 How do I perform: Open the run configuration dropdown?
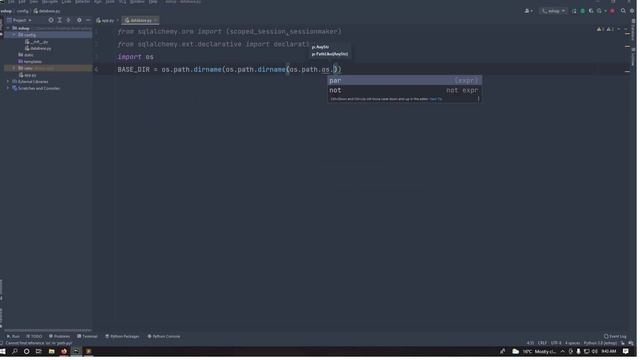pyautogui.click(x=553, y=11)
